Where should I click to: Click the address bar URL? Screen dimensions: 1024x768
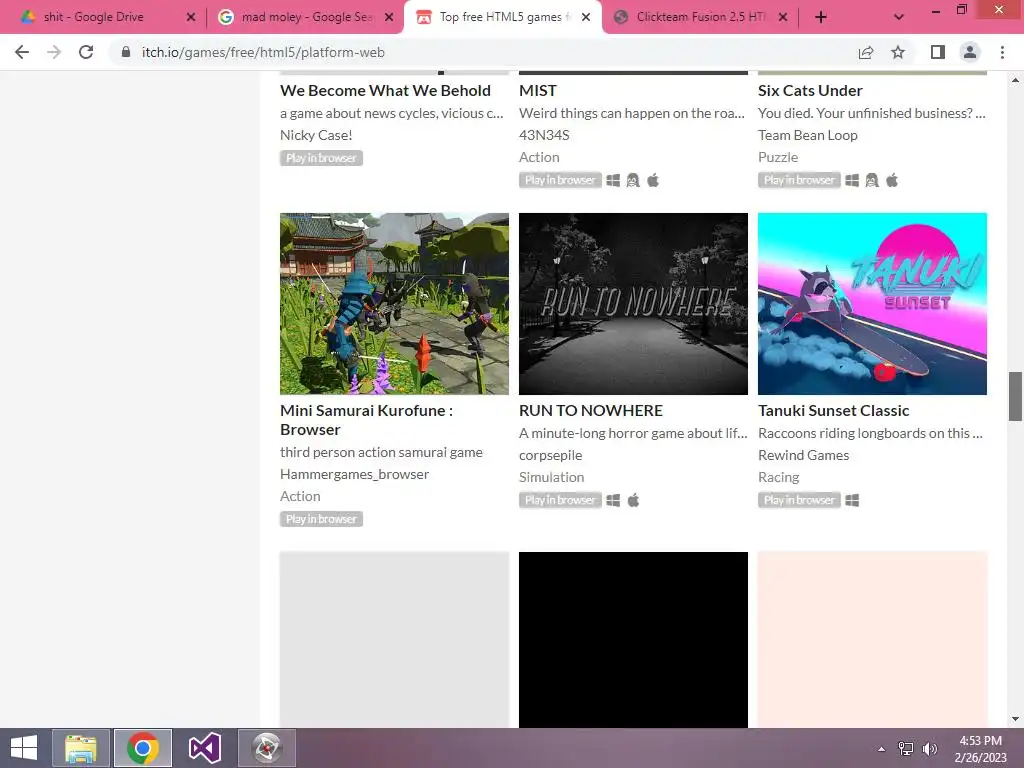(263, 52)
